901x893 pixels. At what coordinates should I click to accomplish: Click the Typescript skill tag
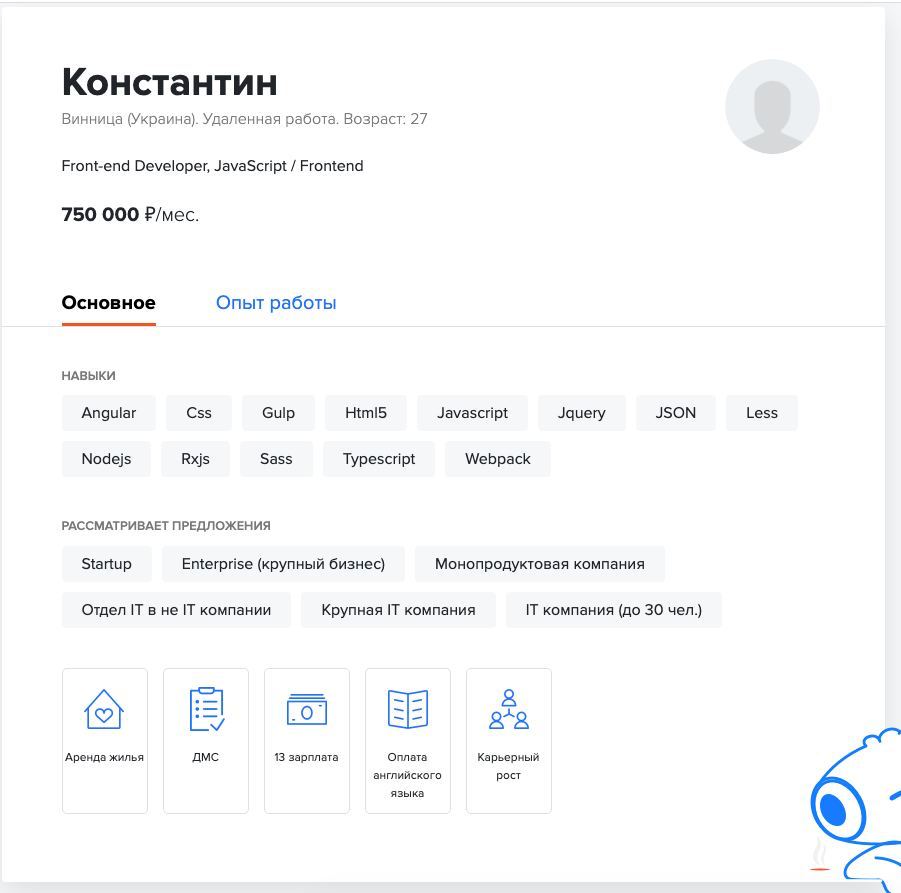pyautogui.click(x=379, y=459)
